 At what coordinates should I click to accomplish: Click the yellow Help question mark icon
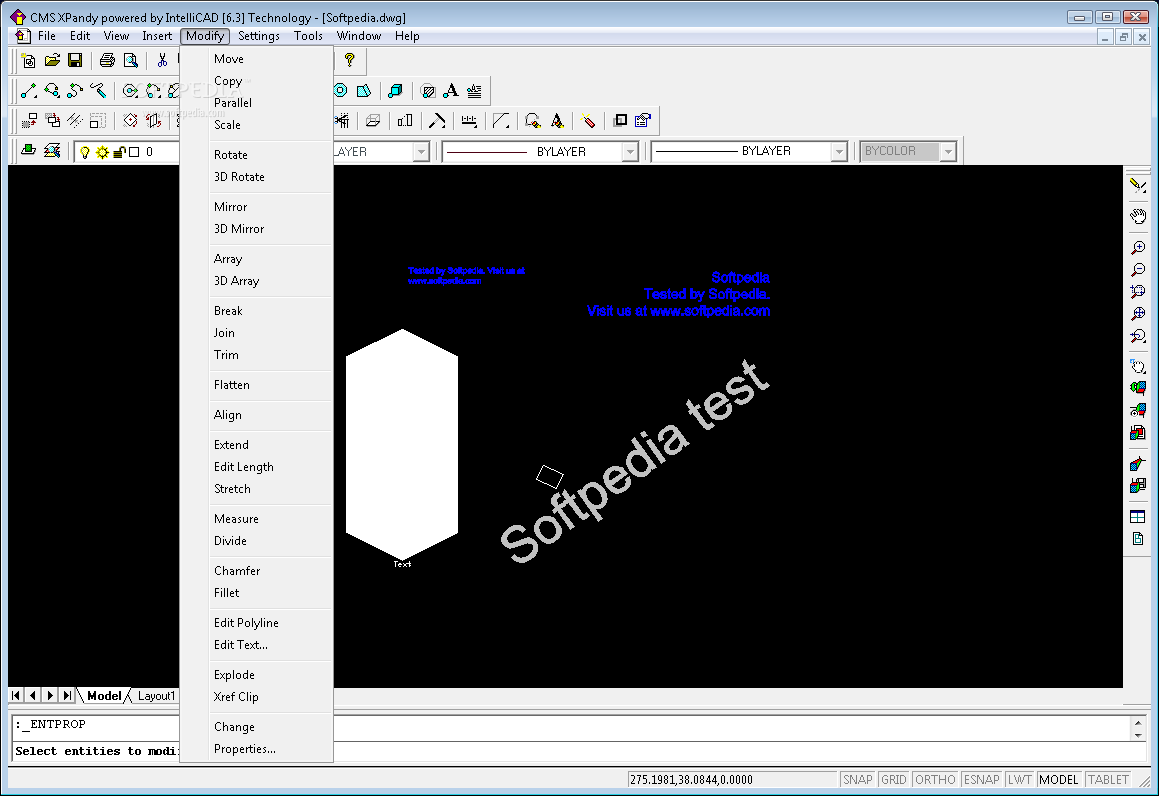(x=350, y=60)
